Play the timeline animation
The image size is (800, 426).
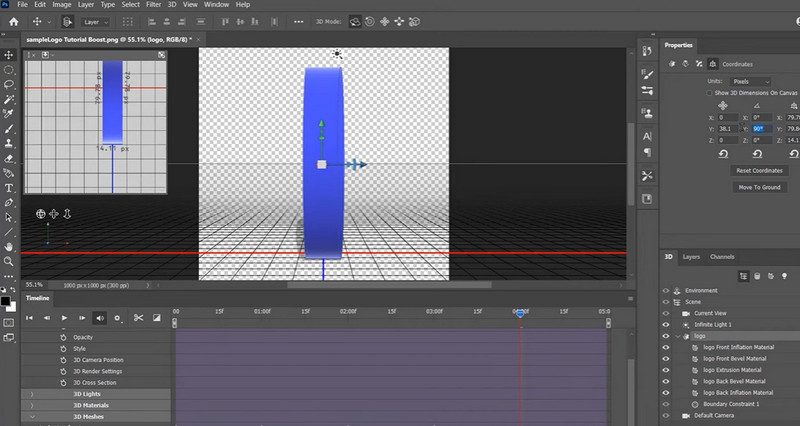coord(64,318)
